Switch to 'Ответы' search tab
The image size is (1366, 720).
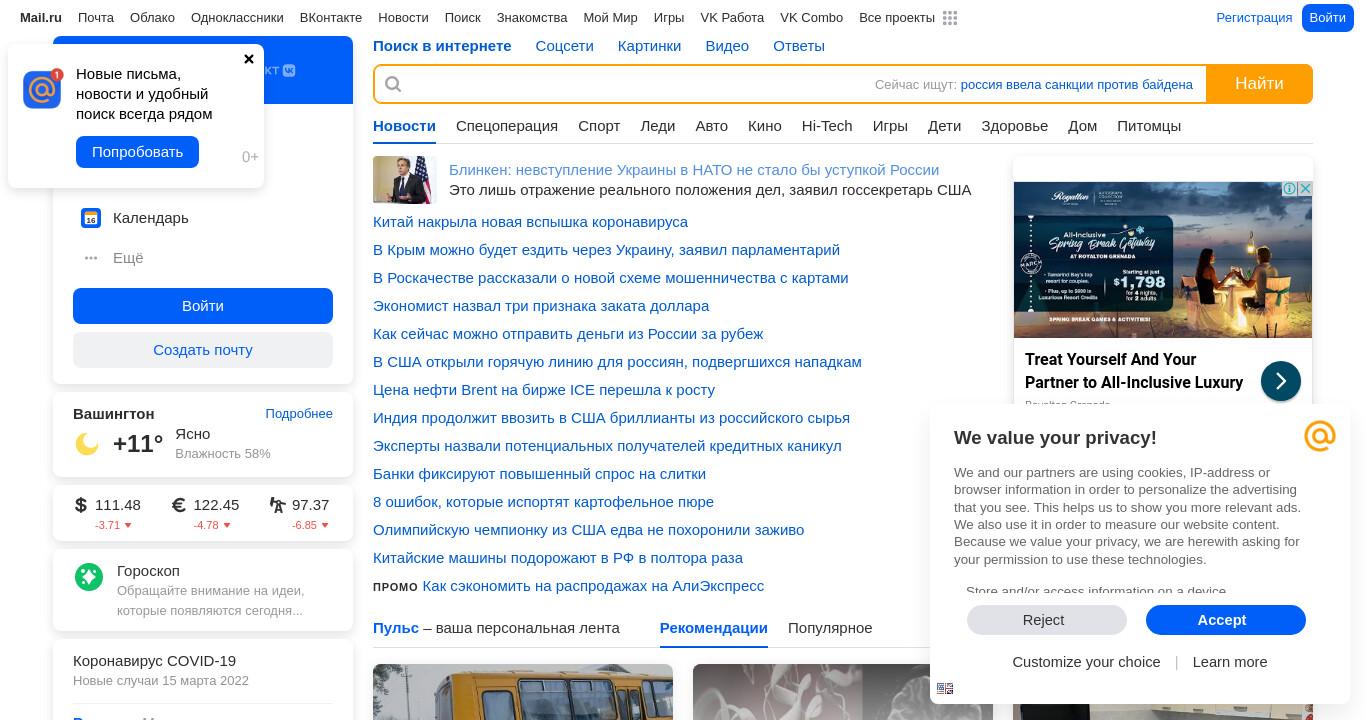(799, 46)
